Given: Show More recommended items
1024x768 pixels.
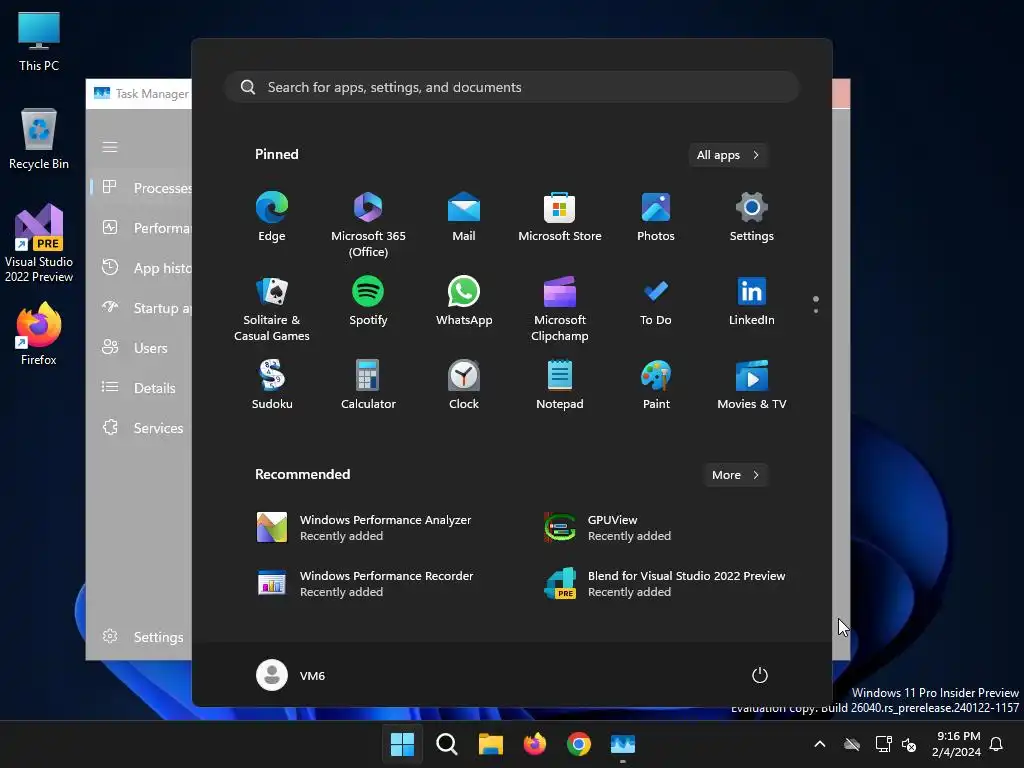Looking at the screenshot, I should click(735, 475).
